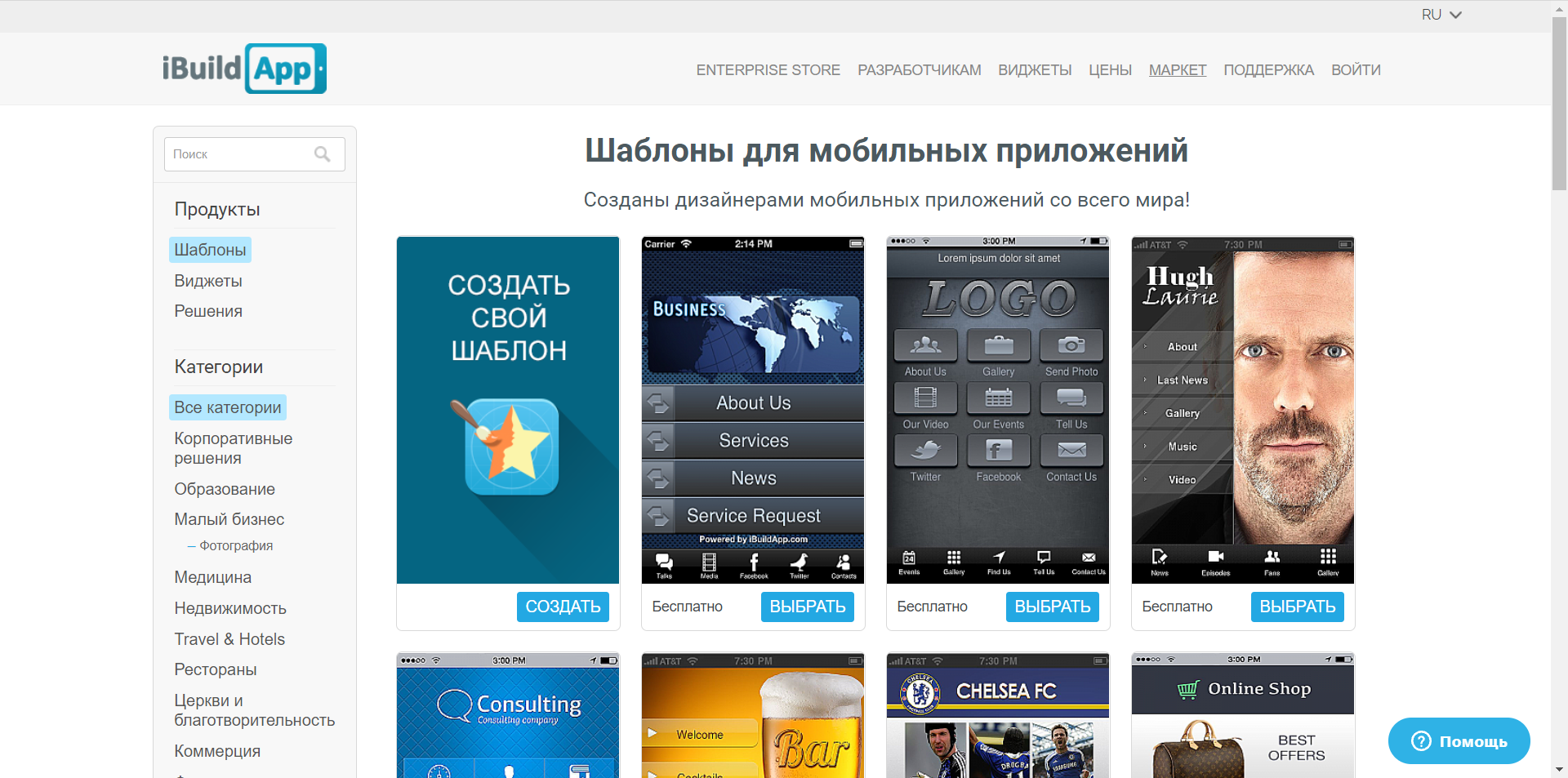Click the About Us people icon in LOGO template
The image size is (1568, 778).
[x=925, y=345]
